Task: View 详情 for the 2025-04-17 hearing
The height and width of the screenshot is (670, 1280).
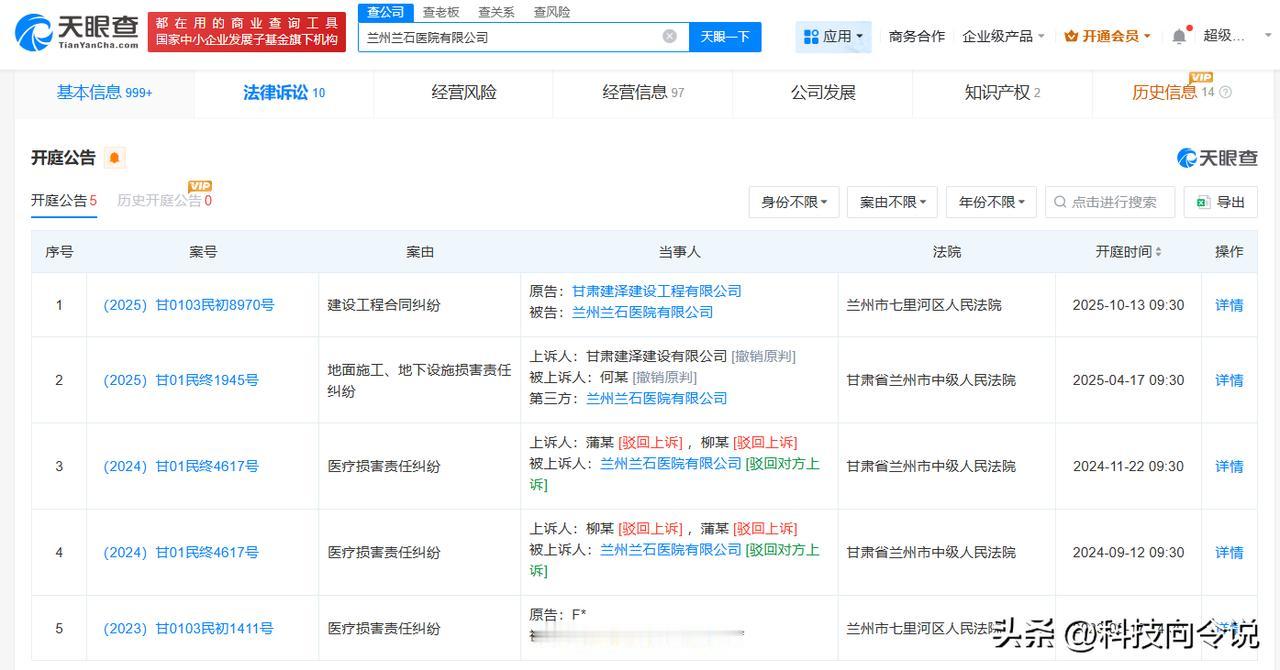Action: [1229, 380]
